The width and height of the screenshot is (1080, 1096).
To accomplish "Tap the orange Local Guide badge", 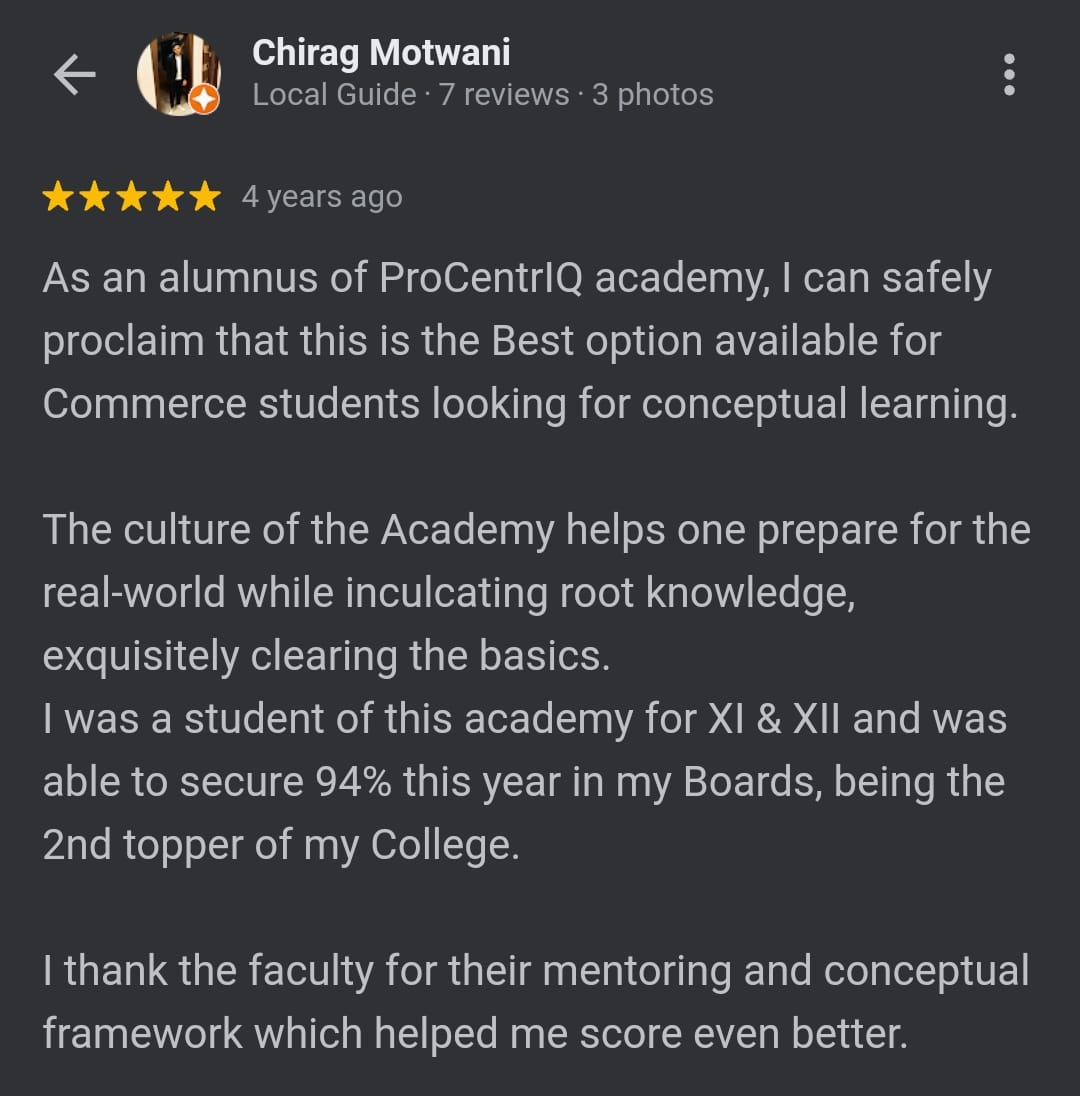I will (204, 99).
